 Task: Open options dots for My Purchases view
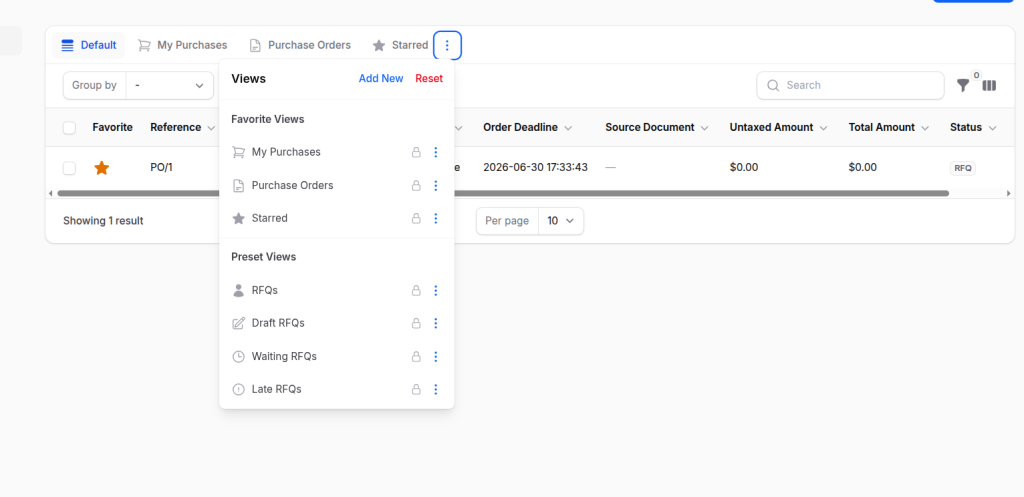pyautogui.click(x=436, y=152)
